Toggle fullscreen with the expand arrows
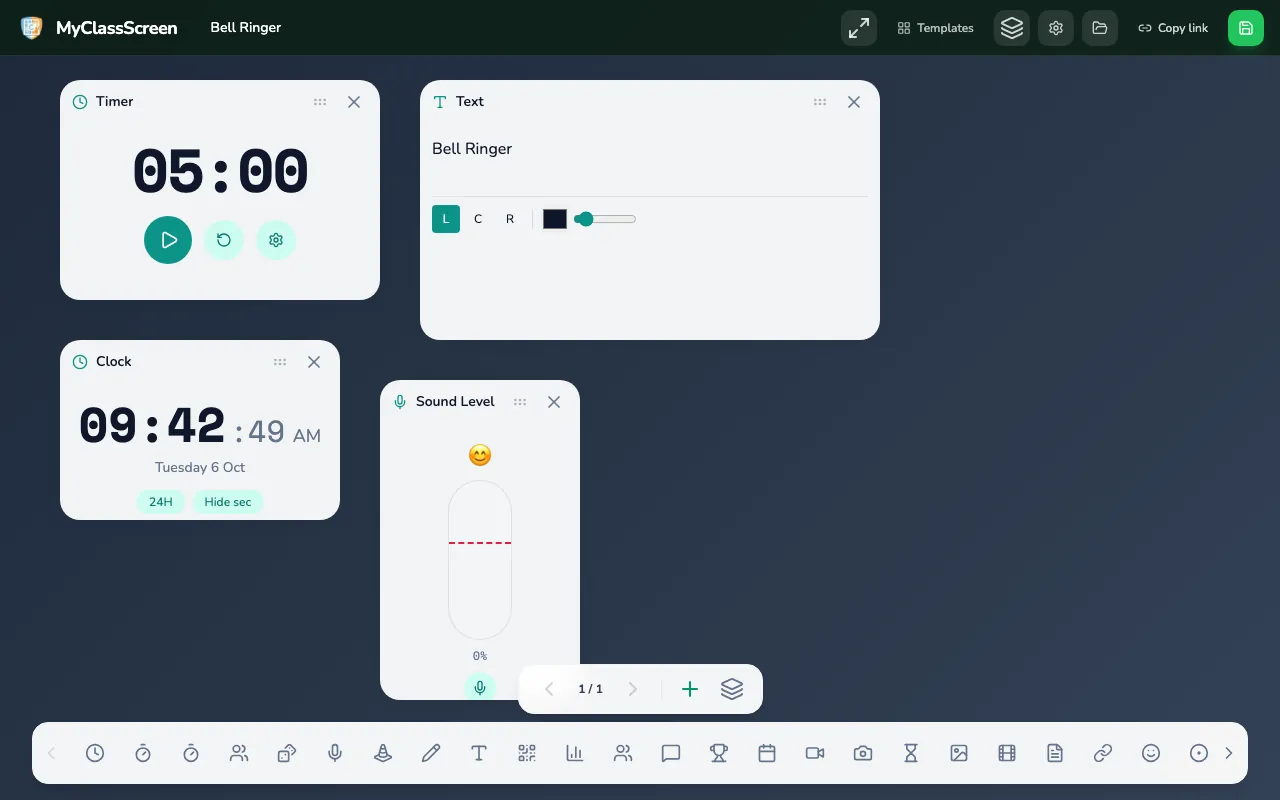The height and width of the screenshot is (800, 1280). point(859,28)
